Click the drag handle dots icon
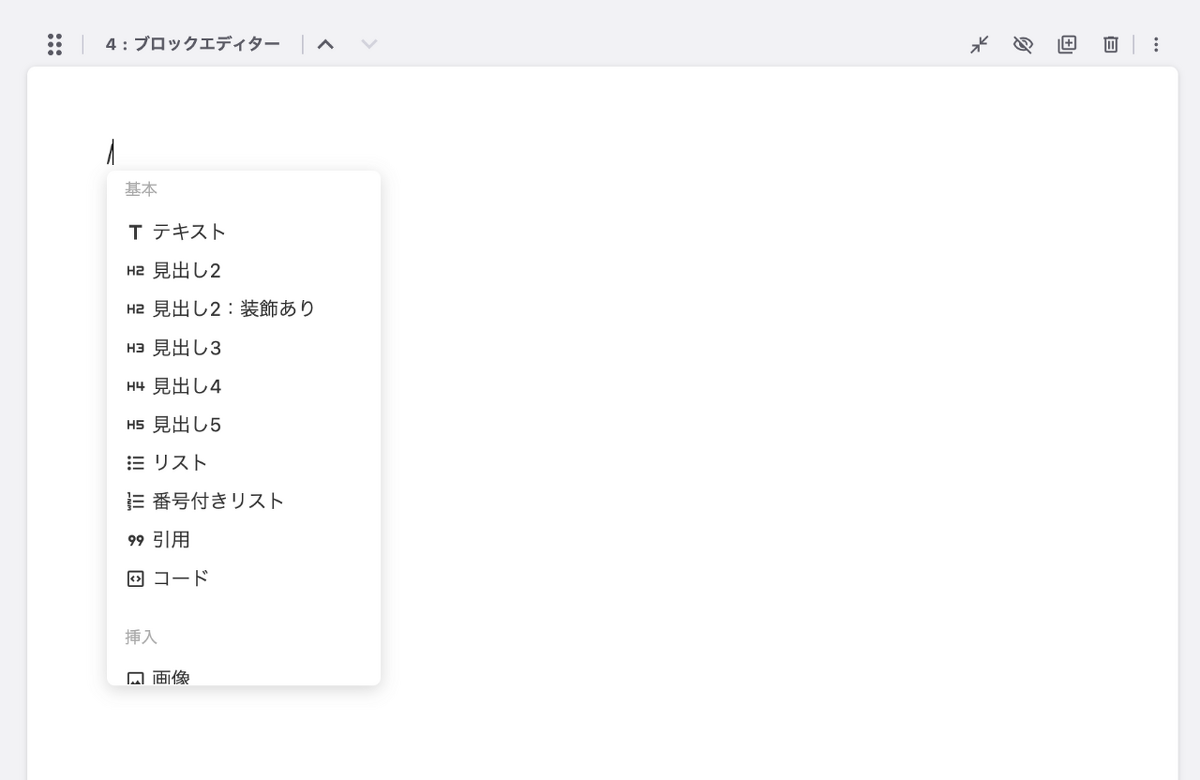 (55, 44)
